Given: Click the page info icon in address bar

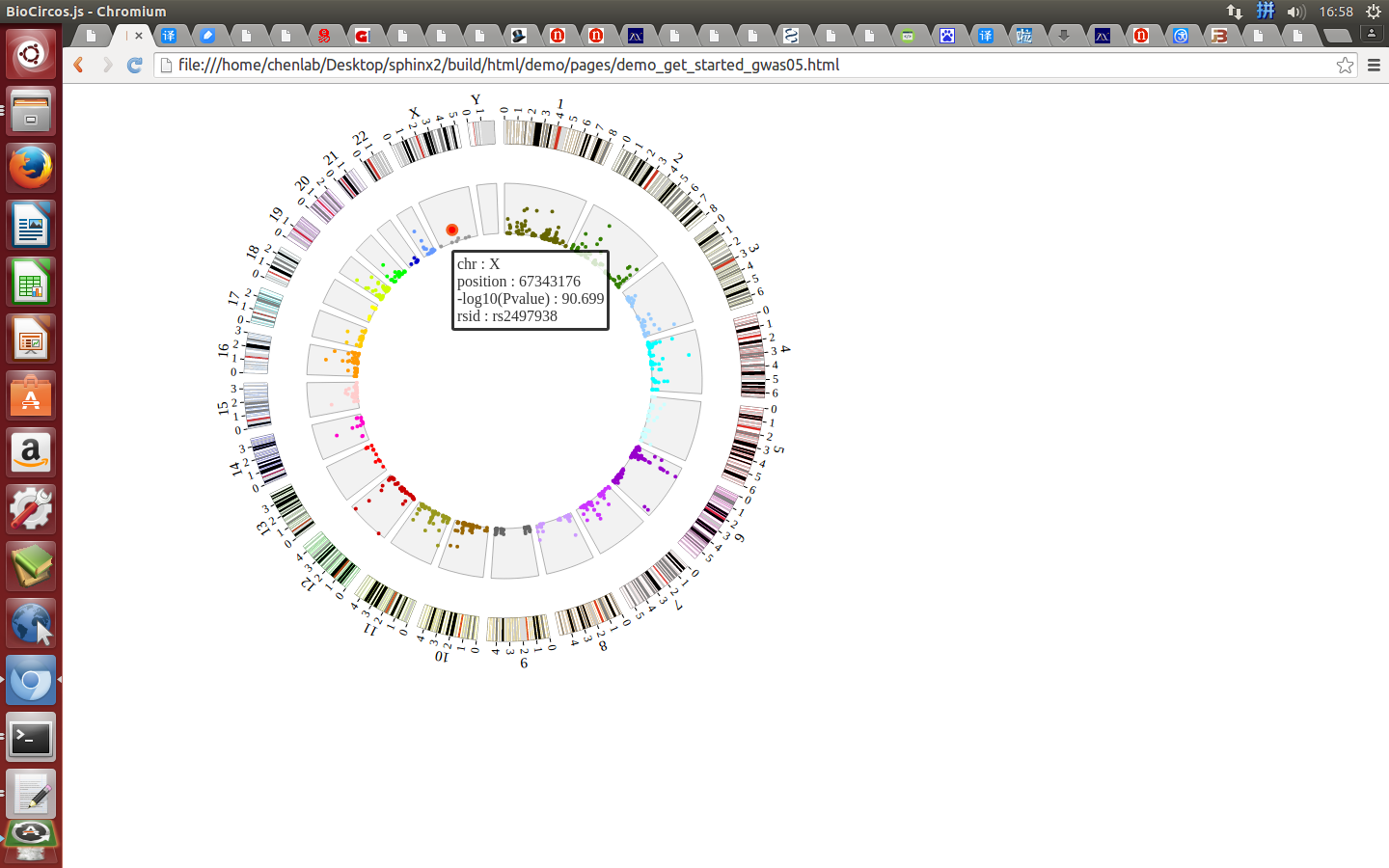Looking at the screenshot, I should pyautogui.click(x=166, y=65).
